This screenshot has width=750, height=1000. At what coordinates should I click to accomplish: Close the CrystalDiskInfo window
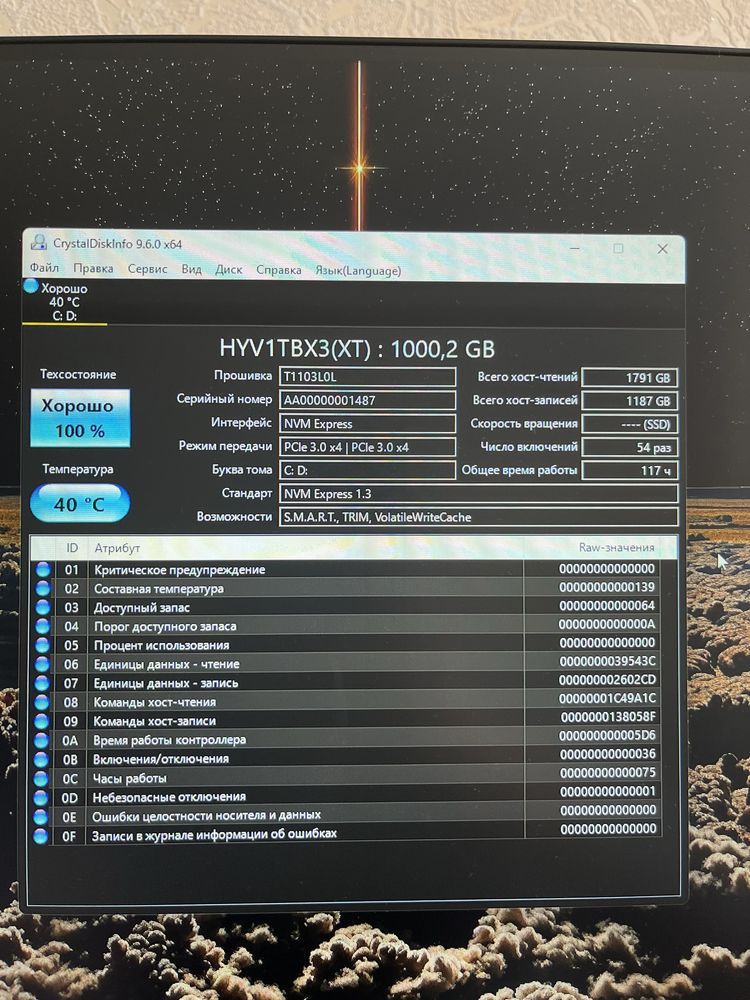pyautogui.click(x=663, y=249)
